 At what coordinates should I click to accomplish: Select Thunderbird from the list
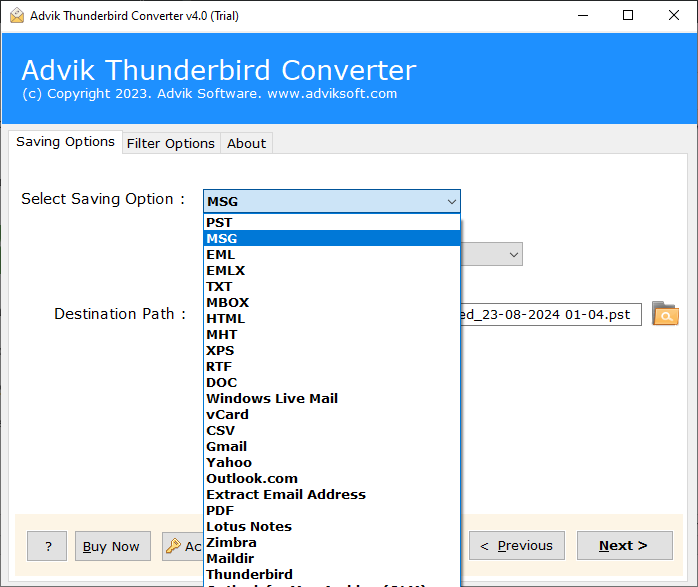tap(332, 575)
